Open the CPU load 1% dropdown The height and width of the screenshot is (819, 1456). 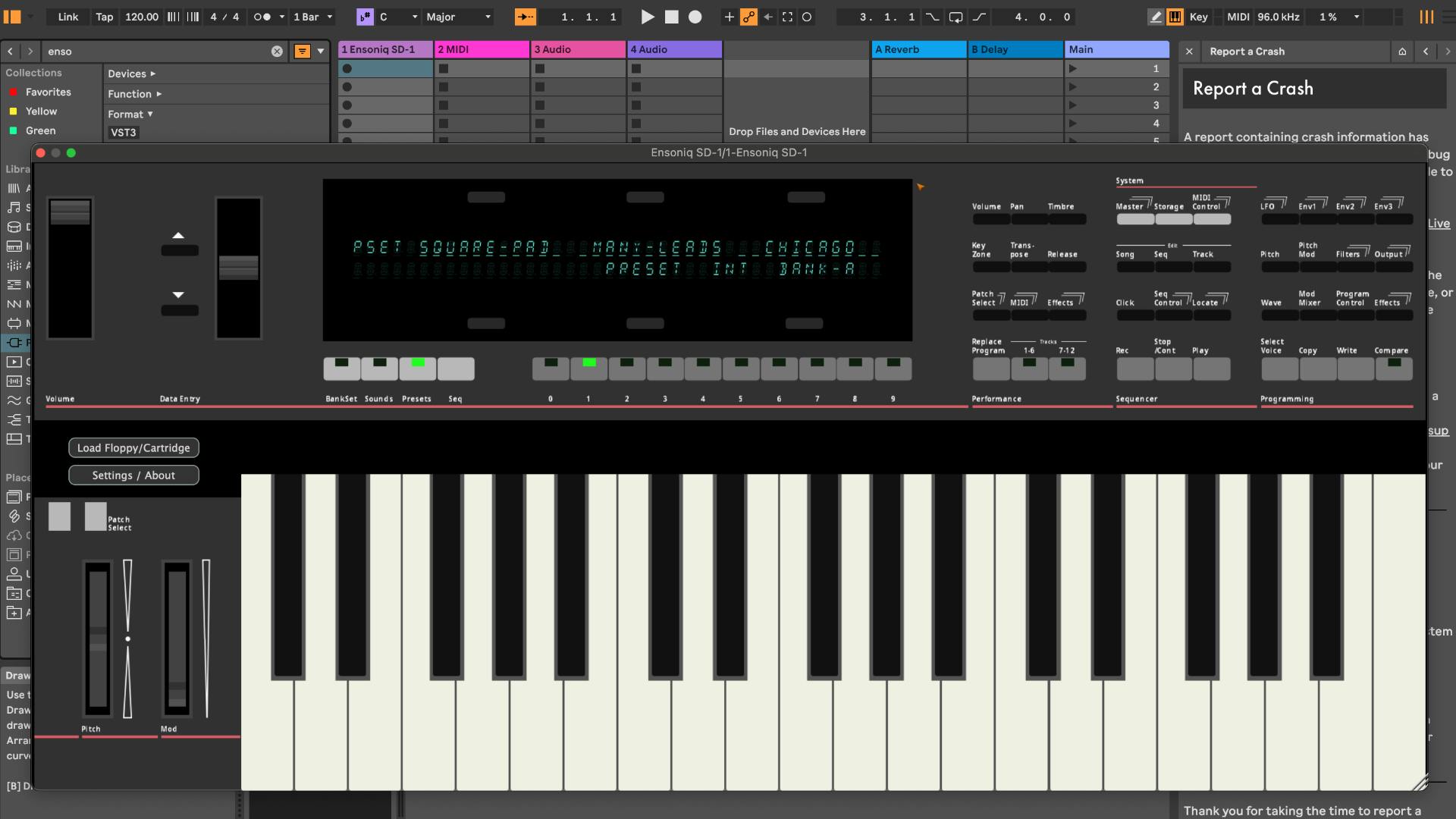(1339, 17)
